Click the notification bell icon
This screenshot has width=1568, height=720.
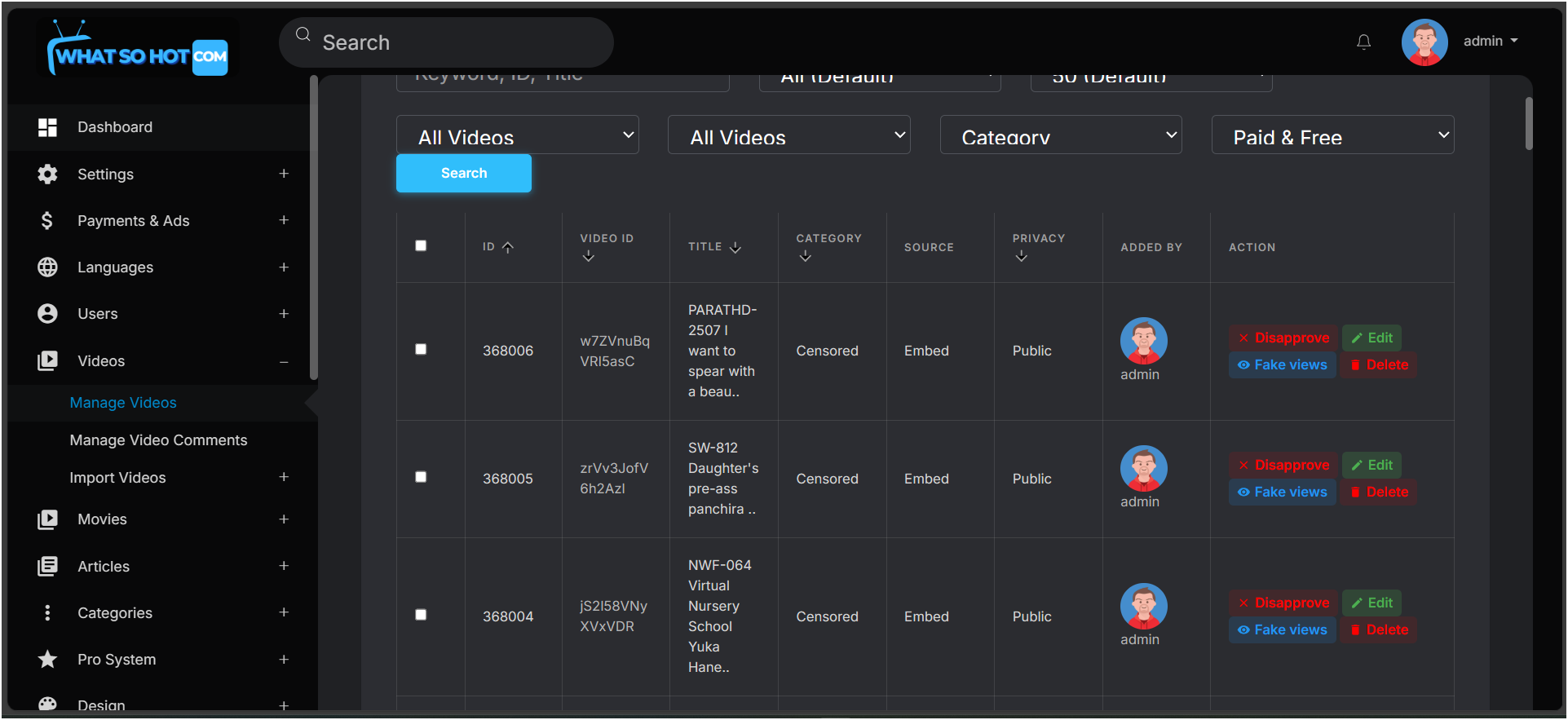pos(1363,42)
